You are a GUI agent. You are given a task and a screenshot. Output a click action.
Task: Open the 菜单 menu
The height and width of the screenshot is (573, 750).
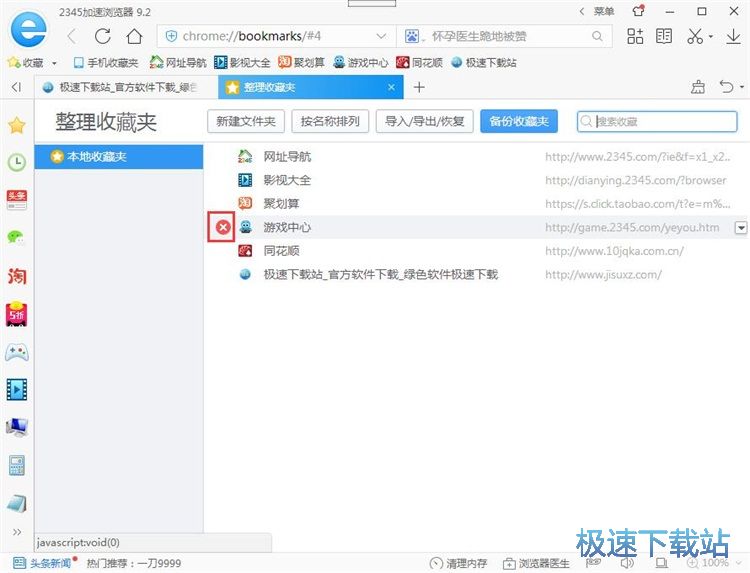pyautogui.click(x=604, y=11)
